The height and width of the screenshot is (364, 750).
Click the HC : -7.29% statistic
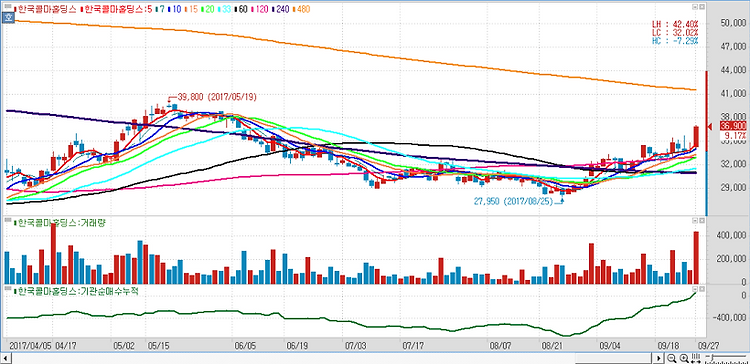click(675, 41)
